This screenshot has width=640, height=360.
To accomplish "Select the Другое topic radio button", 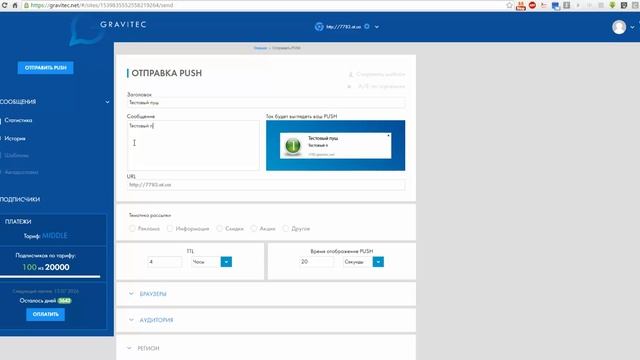I will pos(286,229).
